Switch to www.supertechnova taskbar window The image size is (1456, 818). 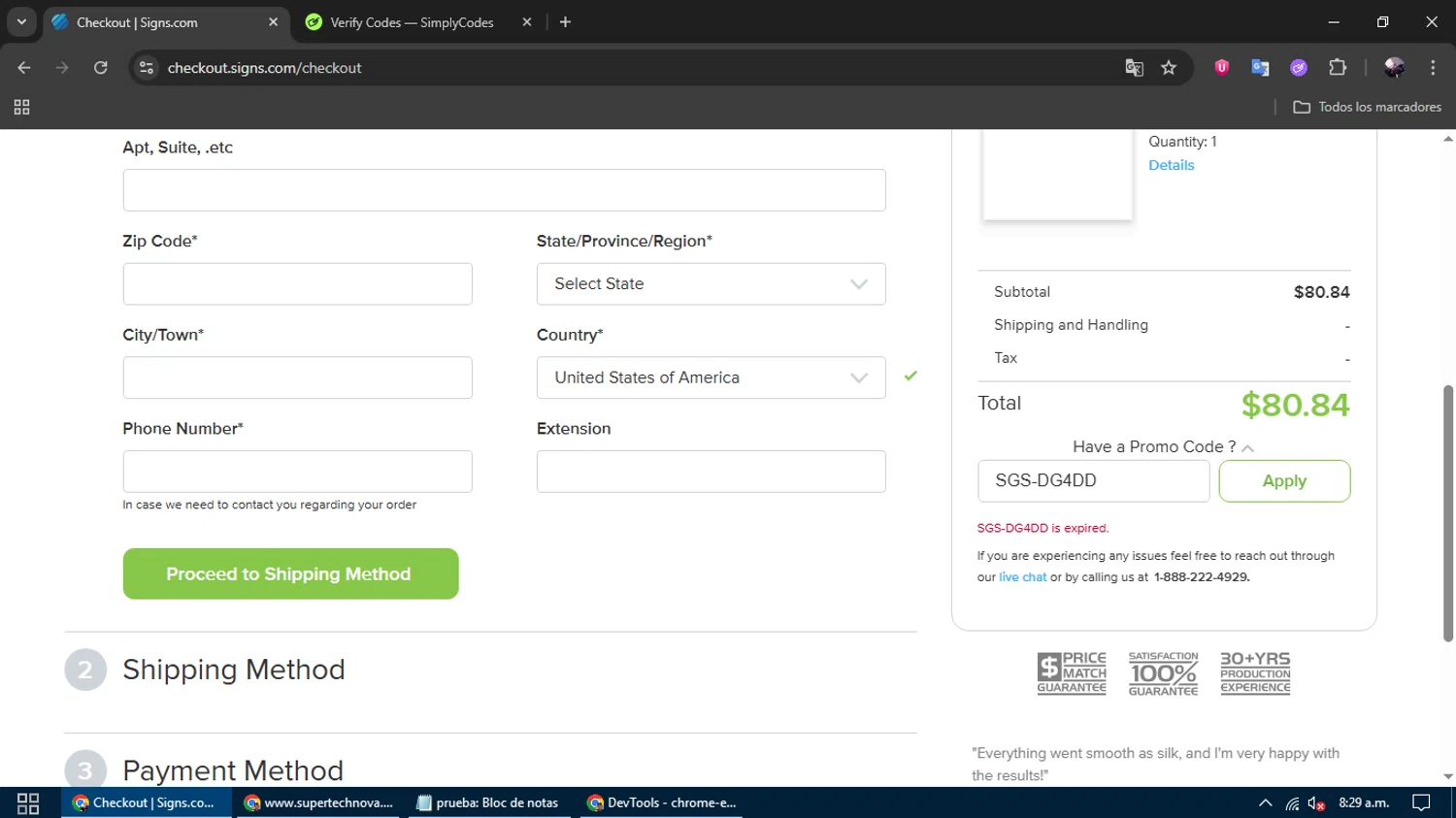tap(317, 802)
